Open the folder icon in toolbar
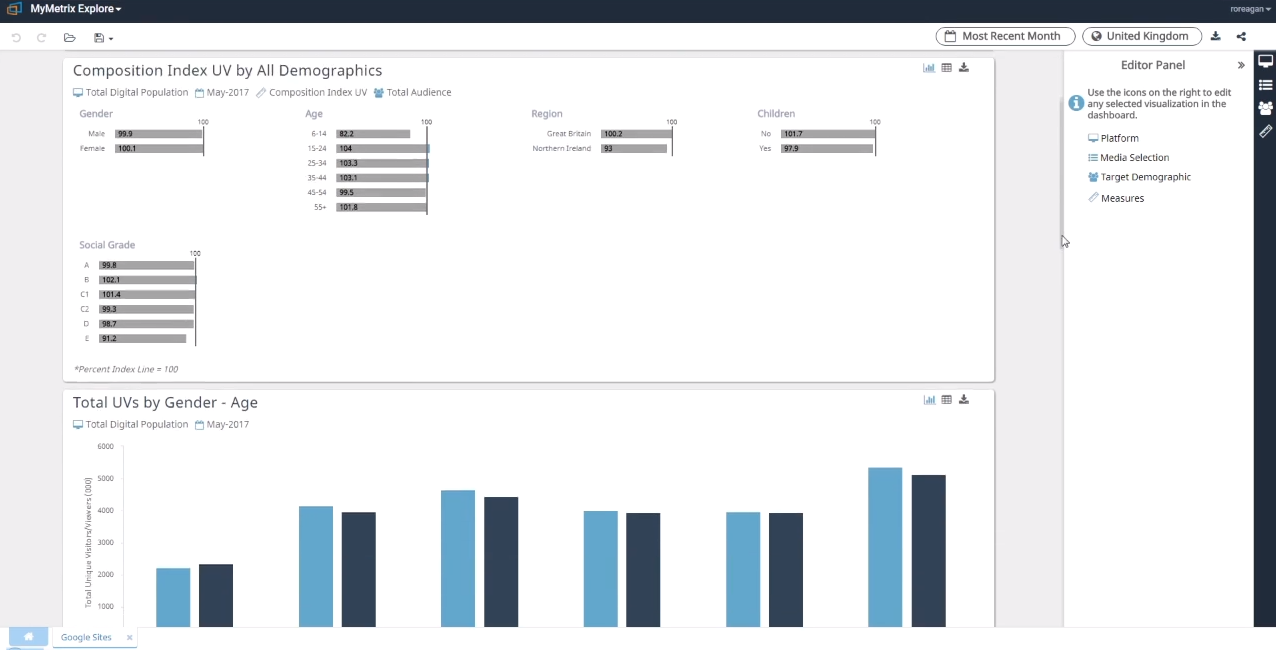This screenshot has height=650, width=1276. pyautogui.click(x=70, y=38)
